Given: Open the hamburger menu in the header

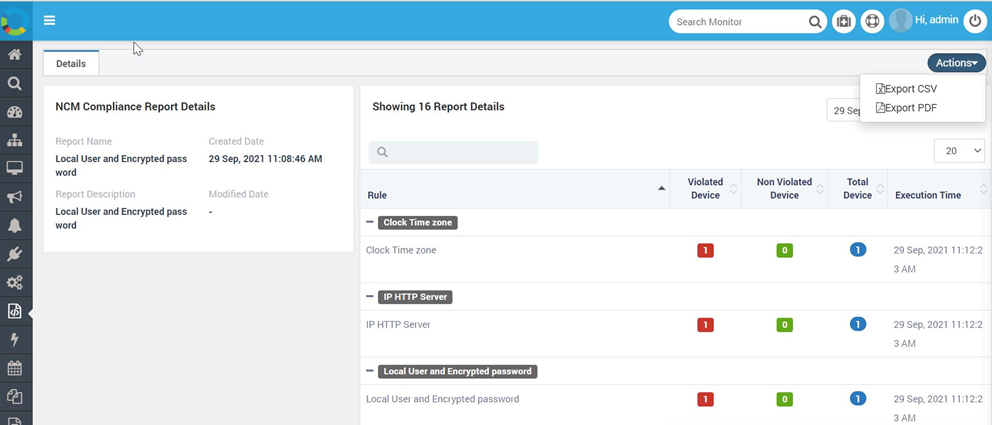Looking at the screenshot, I should (x=49, y=20).
